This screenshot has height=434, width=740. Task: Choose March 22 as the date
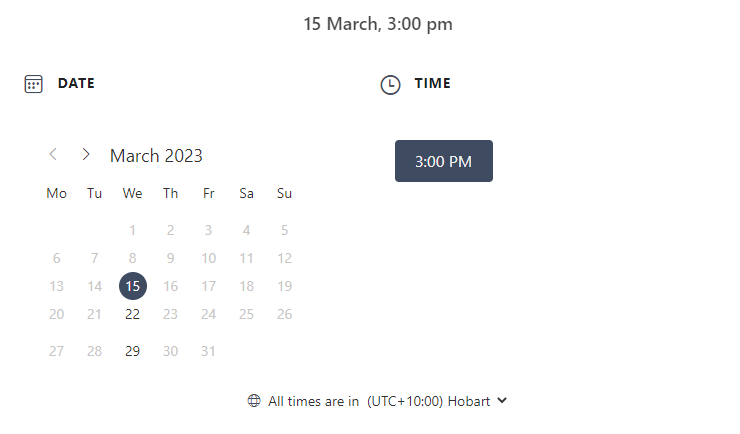tap(133, 314)
